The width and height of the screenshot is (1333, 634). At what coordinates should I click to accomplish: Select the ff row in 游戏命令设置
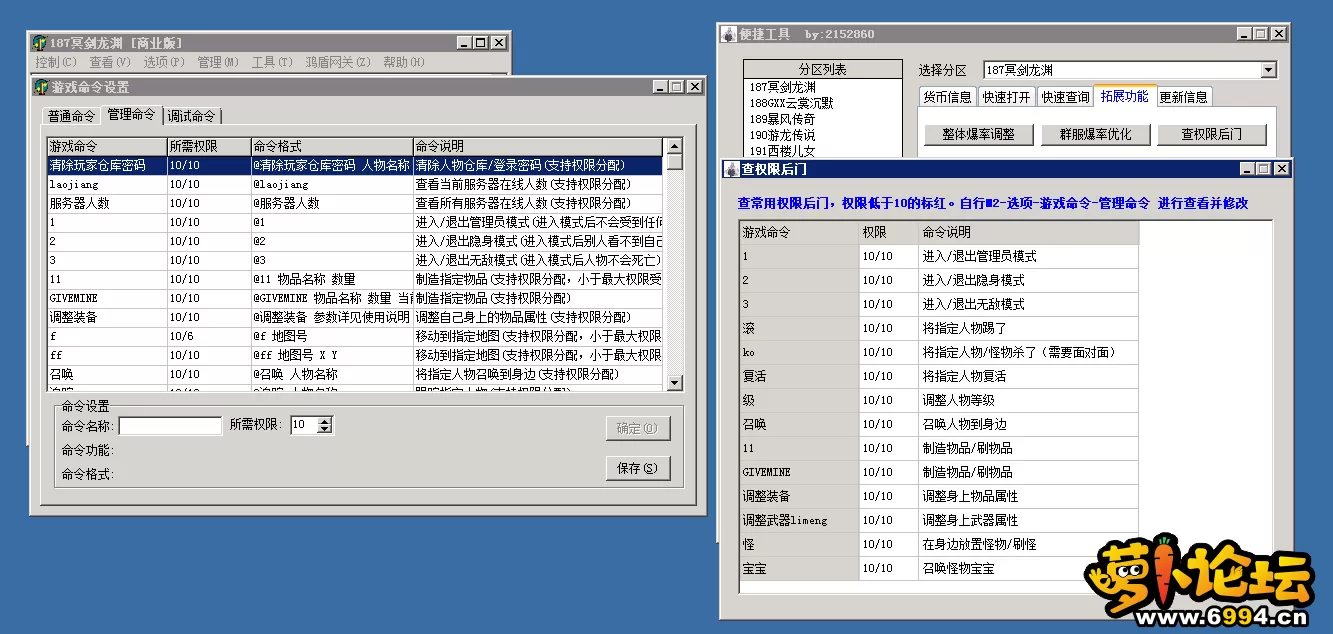355,355
